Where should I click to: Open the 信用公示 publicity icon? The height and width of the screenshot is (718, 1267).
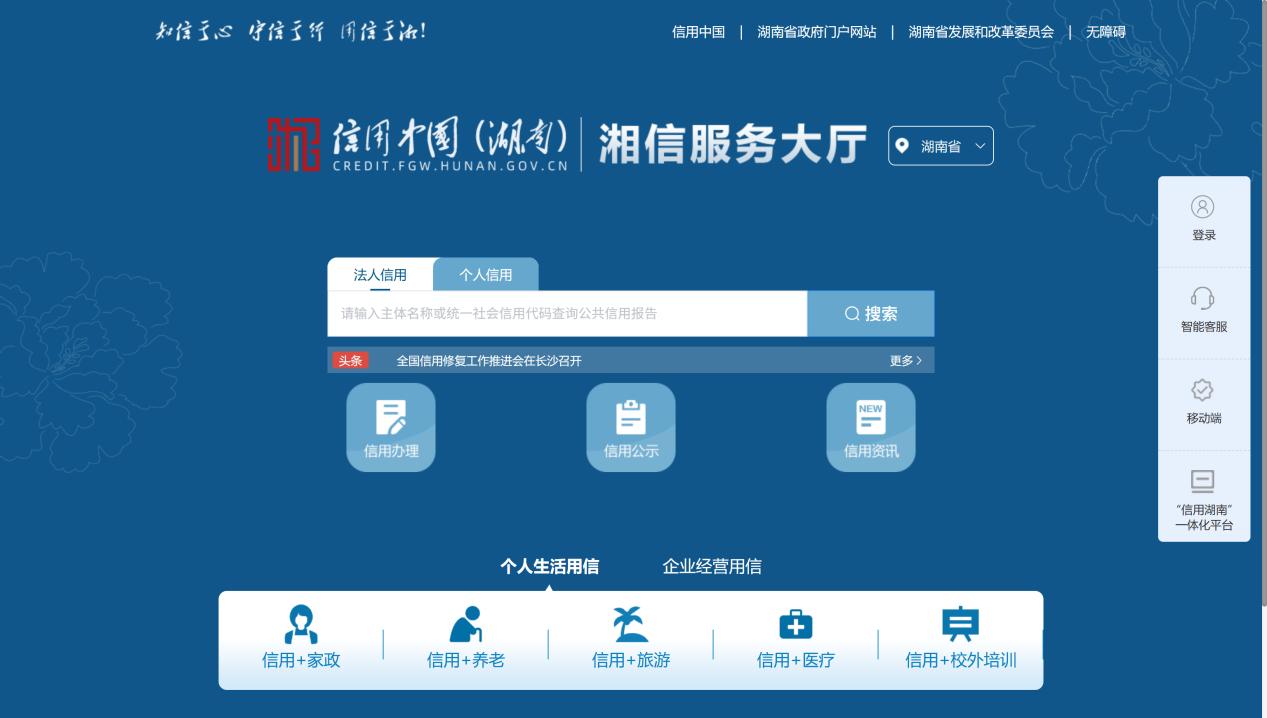click(630, 426)
